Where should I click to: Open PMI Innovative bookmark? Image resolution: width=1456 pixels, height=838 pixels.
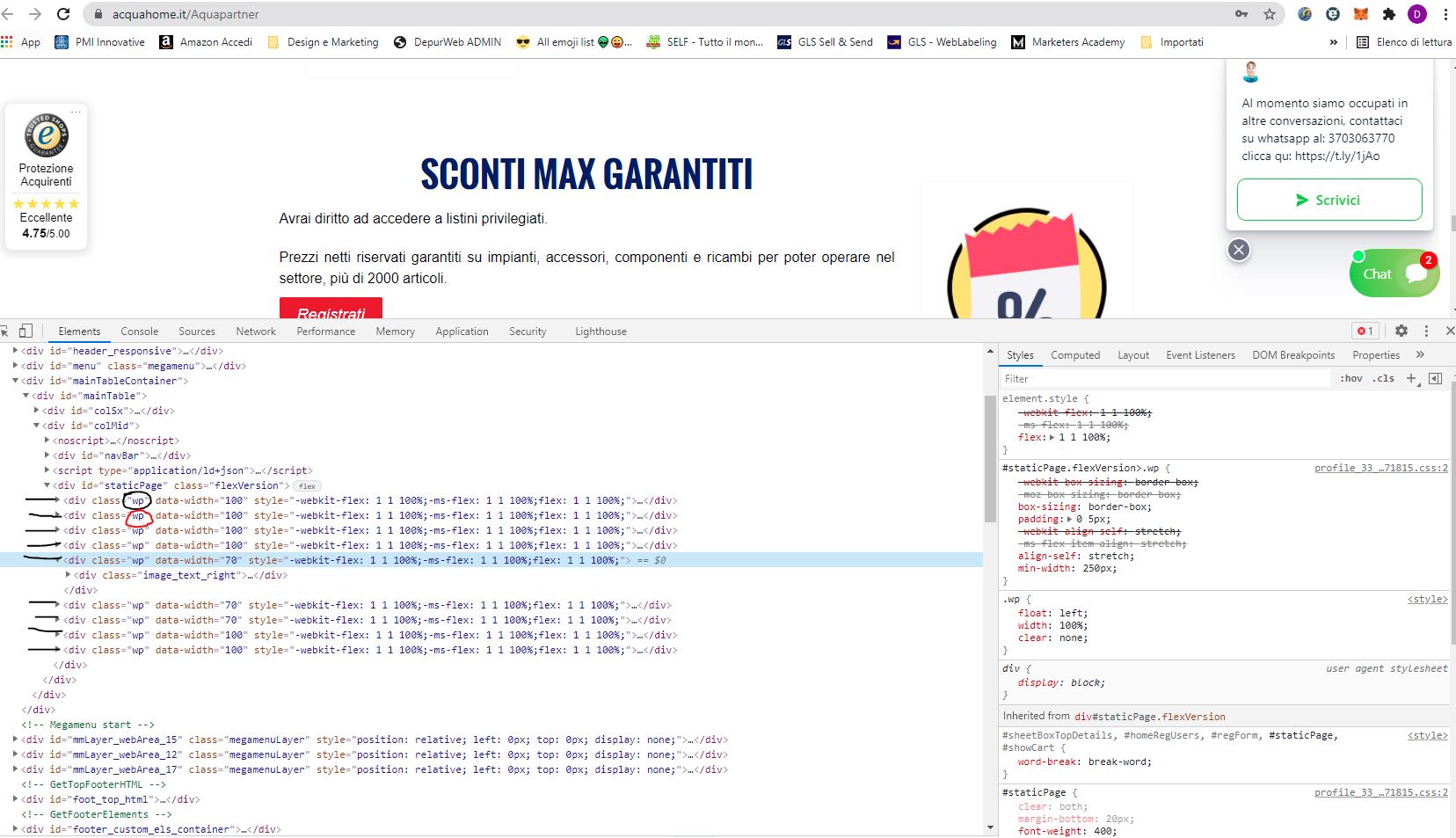tap(99, 41)
